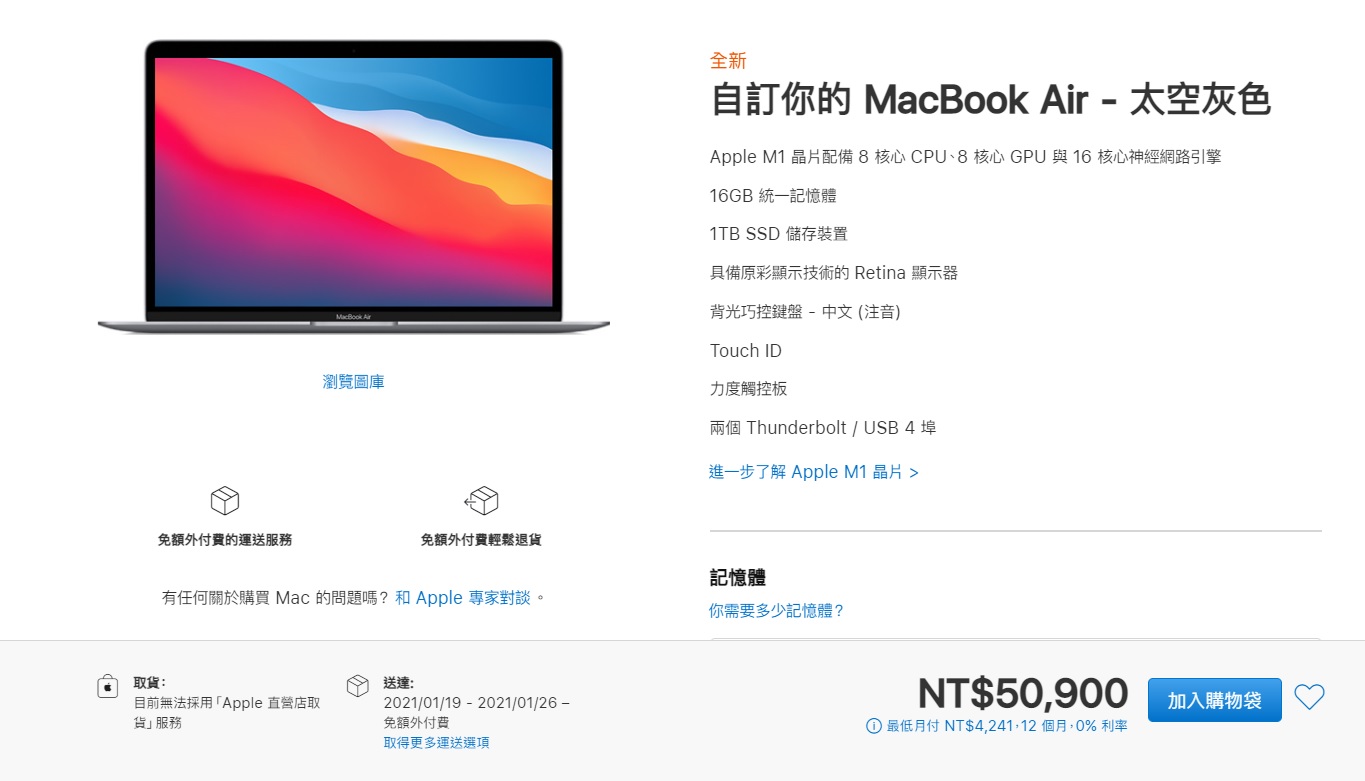Click the 自訂你的 MacBook Air title
Screen dimensions: 1365x781
(x=990, y=100)
